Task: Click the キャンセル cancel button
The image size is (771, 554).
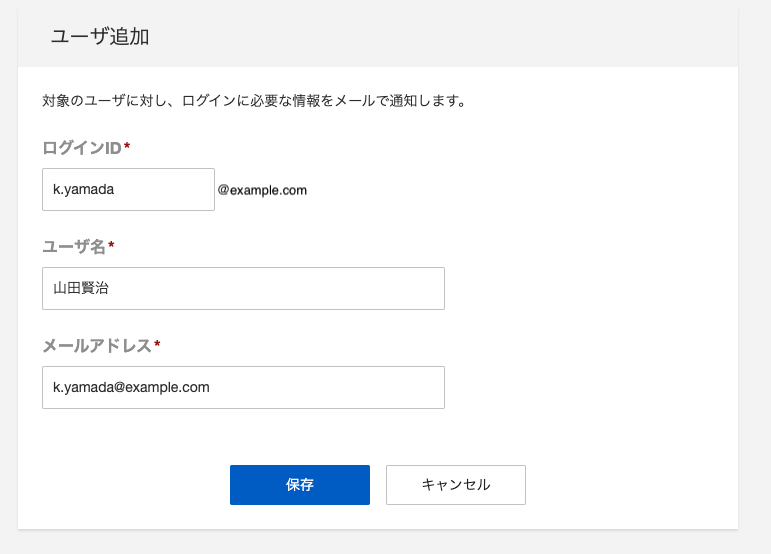Action: pyautogui.click(x=456, y=485)
